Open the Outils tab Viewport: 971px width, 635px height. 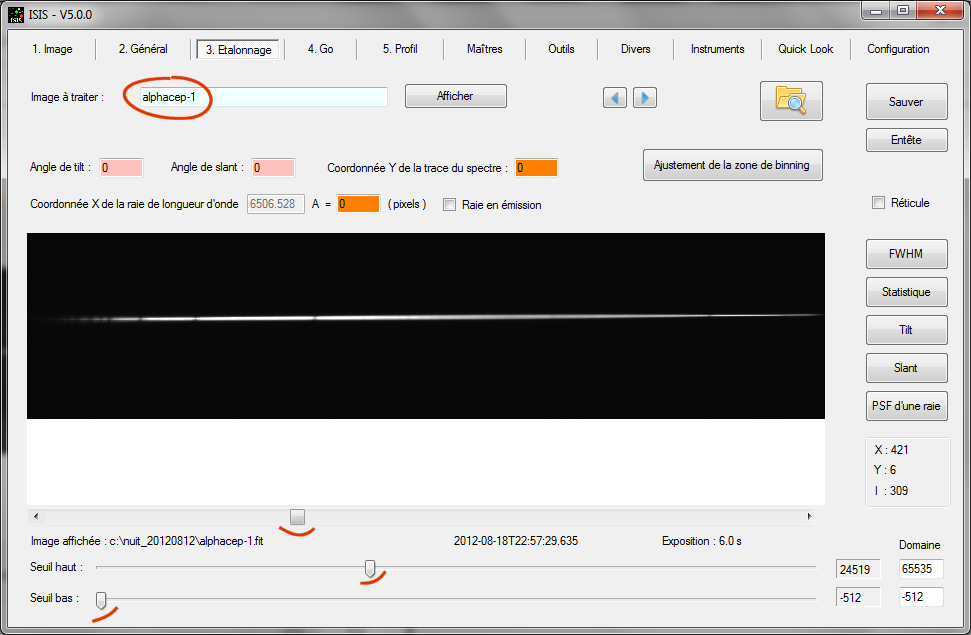(x=561, y=49)
